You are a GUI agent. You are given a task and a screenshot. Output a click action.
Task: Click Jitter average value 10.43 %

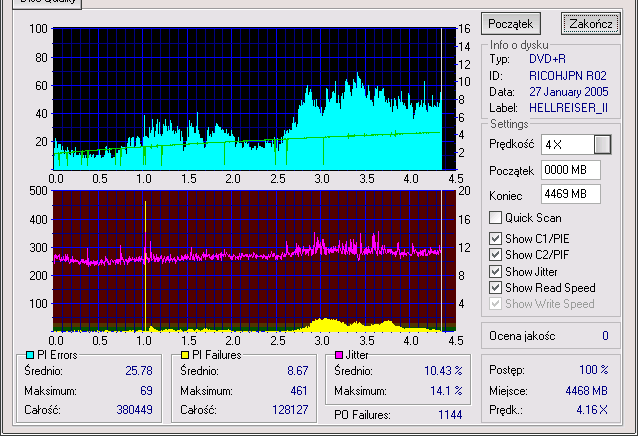[443, 371]
